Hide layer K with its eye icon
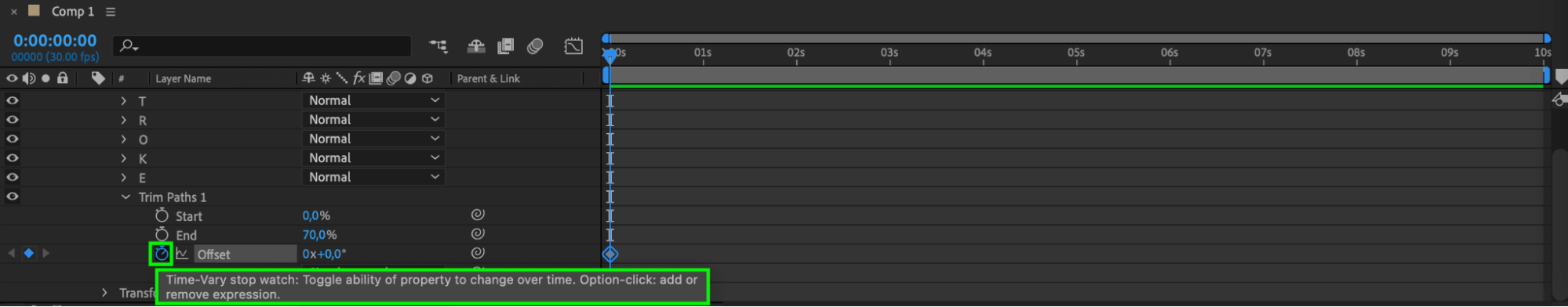The height and width of the screenshot is (307, 1568). [13, 158]
